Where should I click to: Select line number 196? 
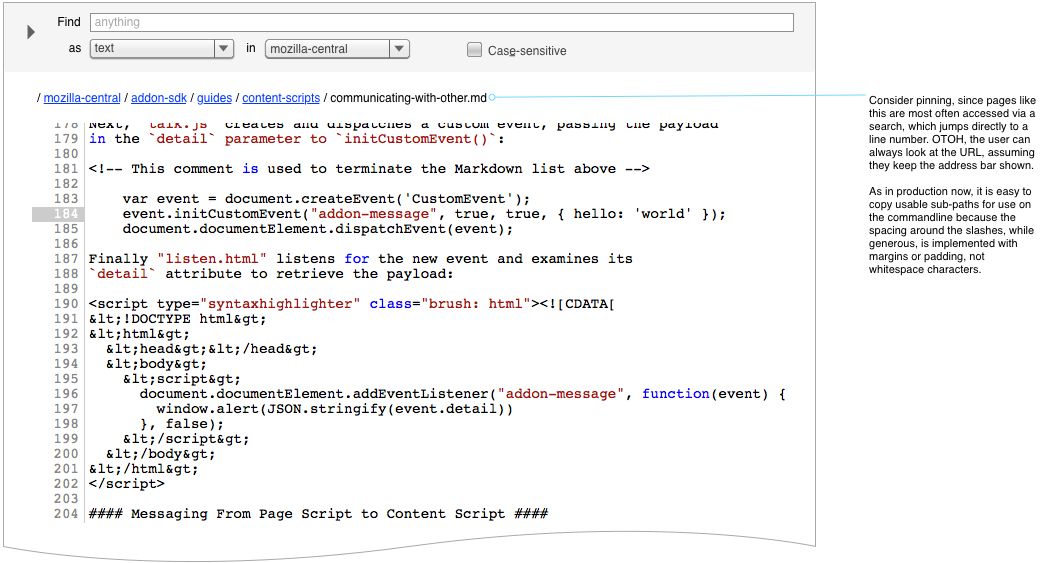pyautogui.click(x=66, y=394)
